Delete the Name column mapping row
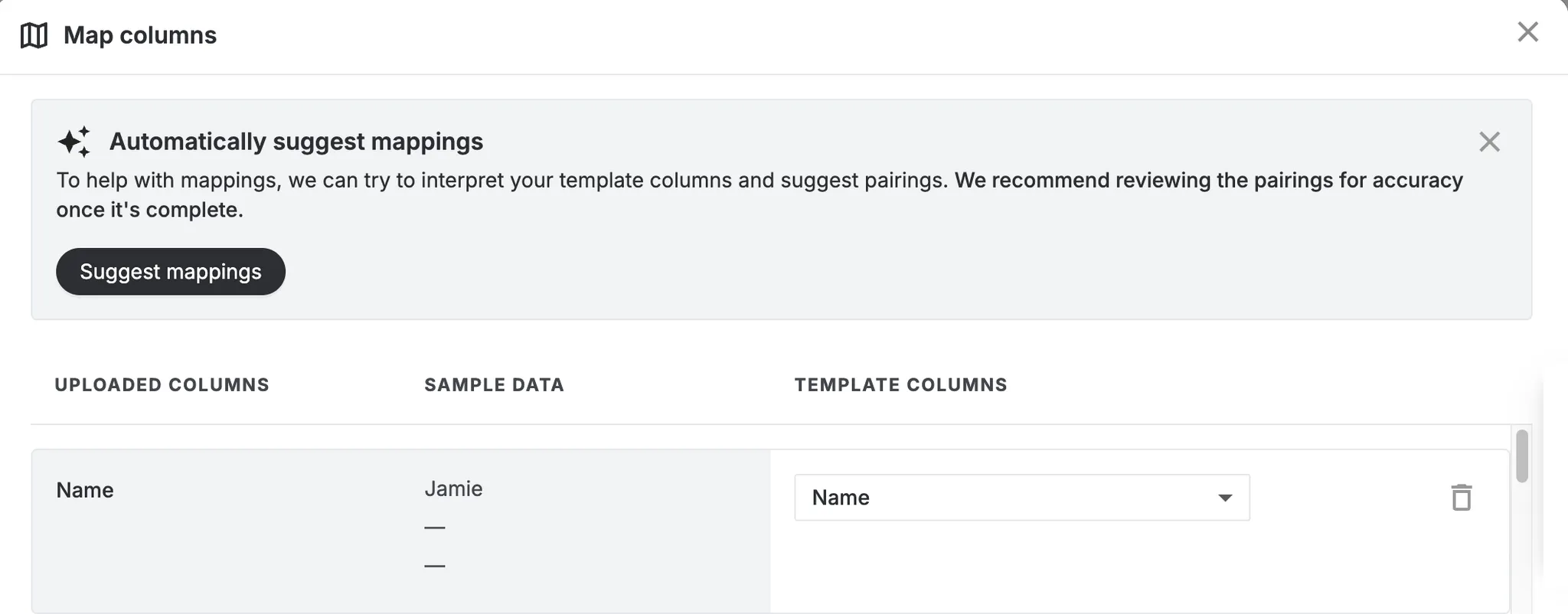The width and height of the screenshot is (1568, 614). tap(1462, 498)
